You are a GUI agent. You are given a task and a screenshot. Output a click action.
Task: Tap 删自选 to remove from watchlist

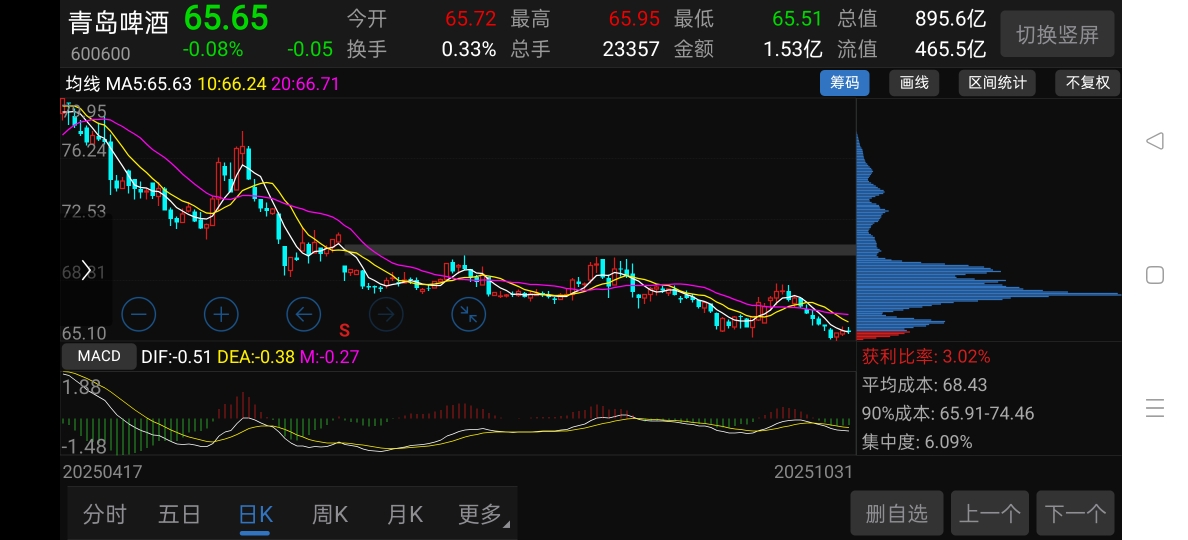pos(897,514)
